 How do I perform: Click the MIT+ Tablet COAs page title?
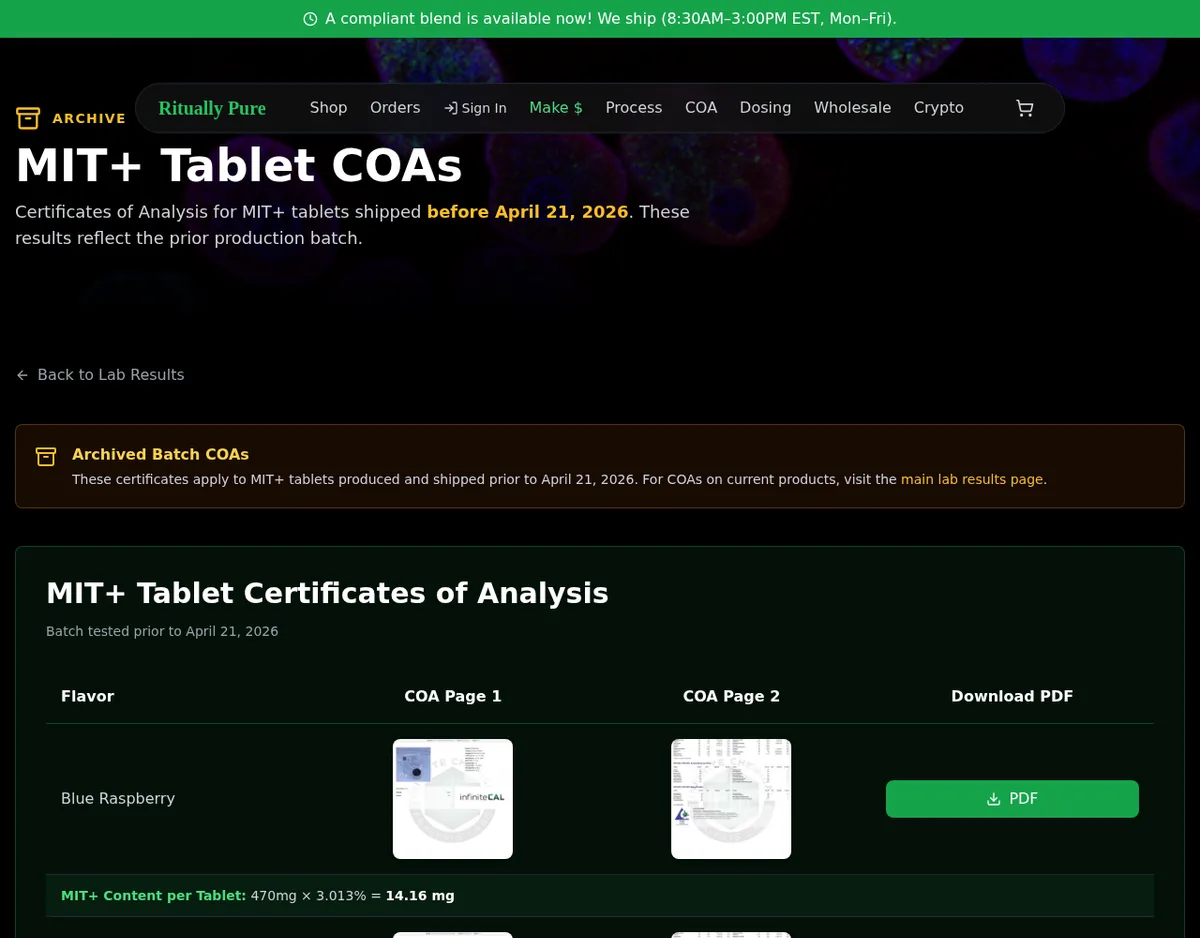[239, 166]
